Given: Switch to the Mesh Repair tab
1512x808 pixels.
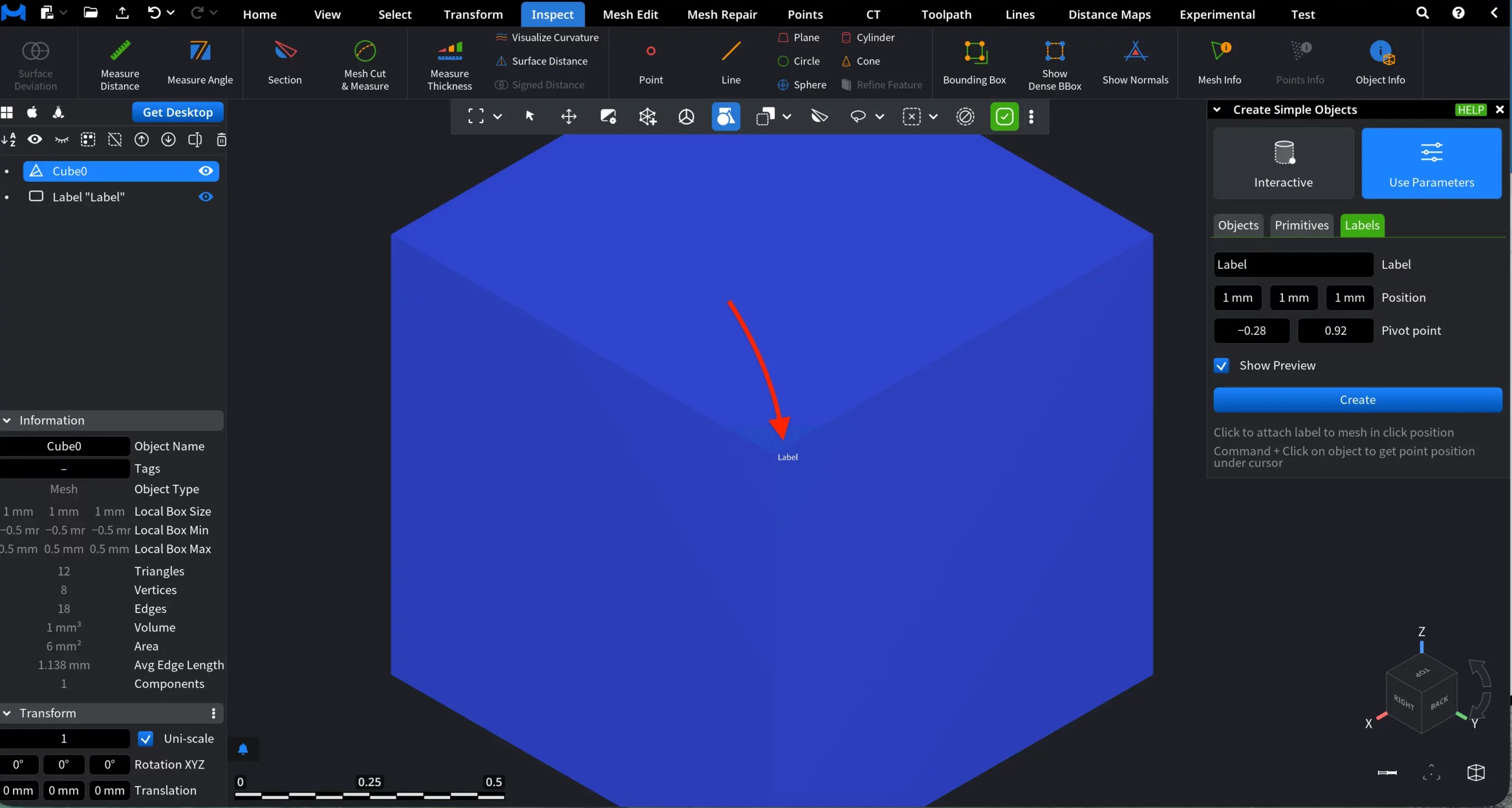Looking at the screenshot, I should pos(722,14).
